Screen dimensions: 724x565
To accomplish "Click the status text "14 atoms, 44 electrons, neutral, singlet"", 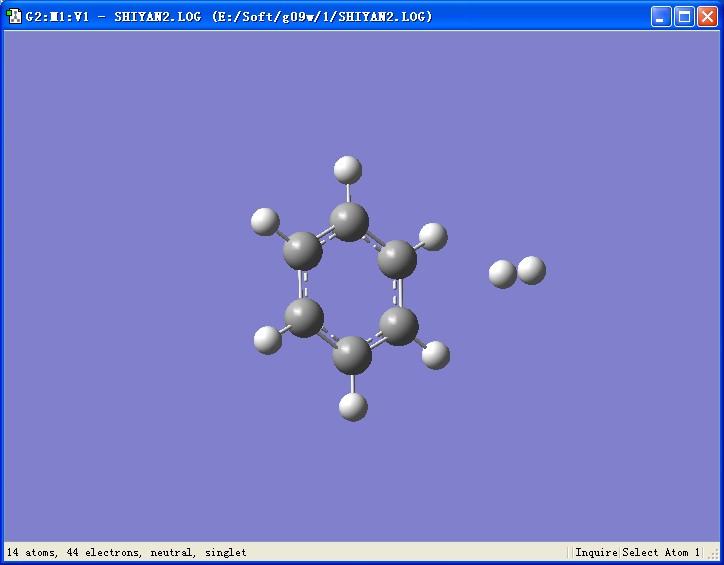I will coord(127,552).
